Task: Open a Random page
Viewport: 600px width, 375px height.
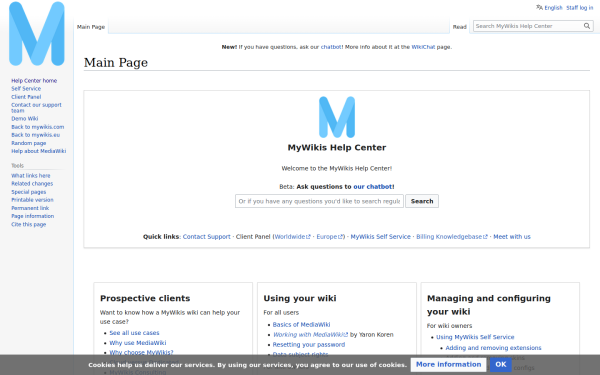Action: point(29,143)
